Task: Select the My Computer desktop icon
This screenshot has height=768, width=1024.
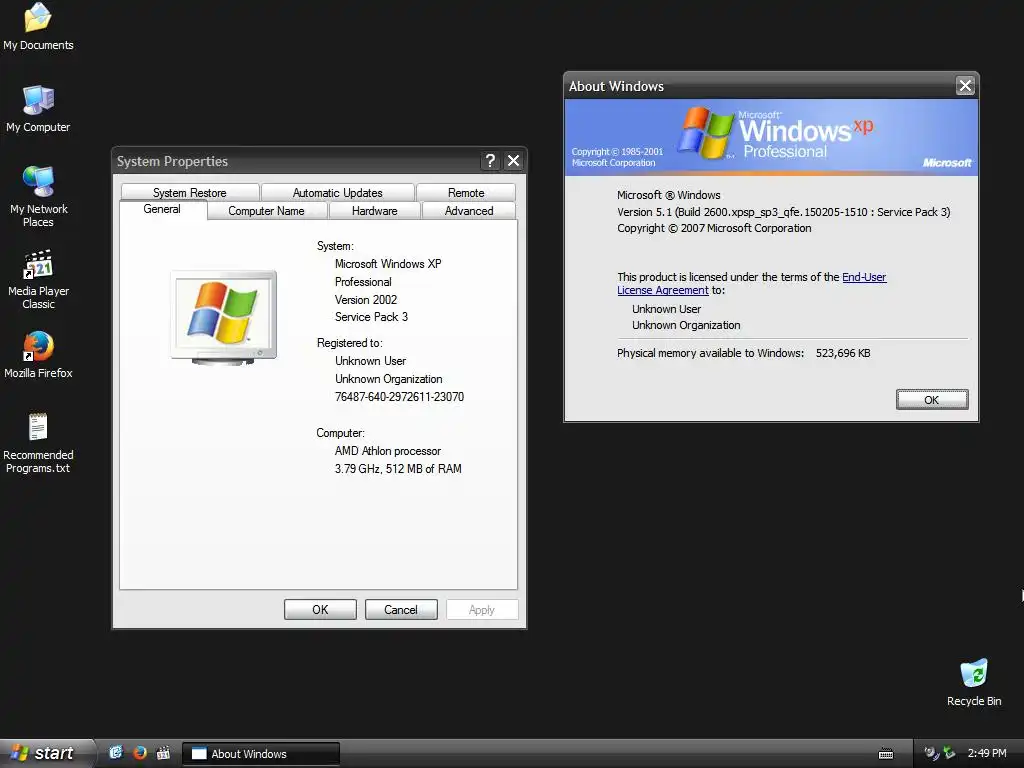Action: click(38, 108)
